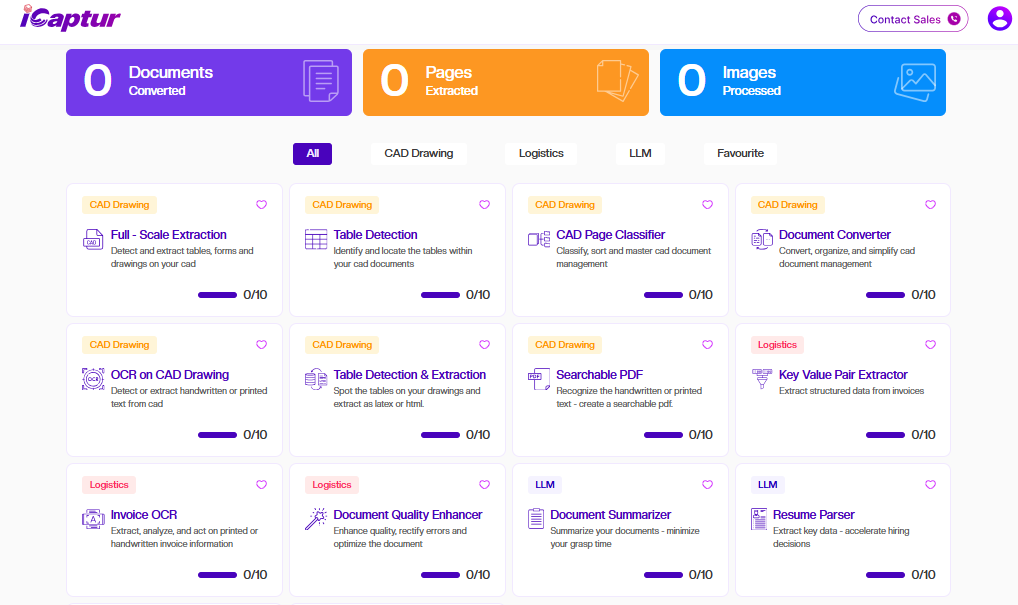Show the Favourite tools tab
This screenshot has height=605, width=1018.
coord(740,154)
